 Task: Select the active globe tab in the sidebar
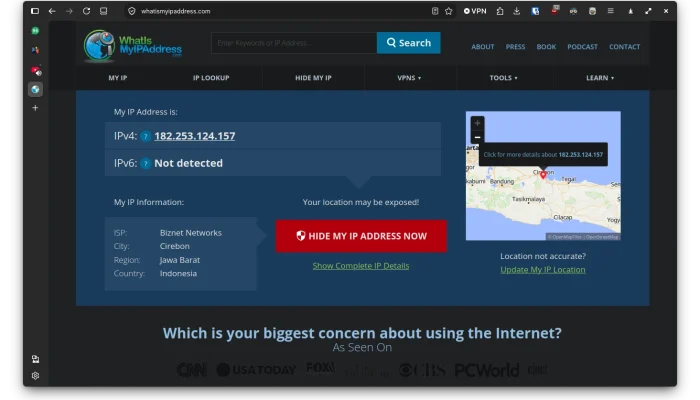pos(35,89)
